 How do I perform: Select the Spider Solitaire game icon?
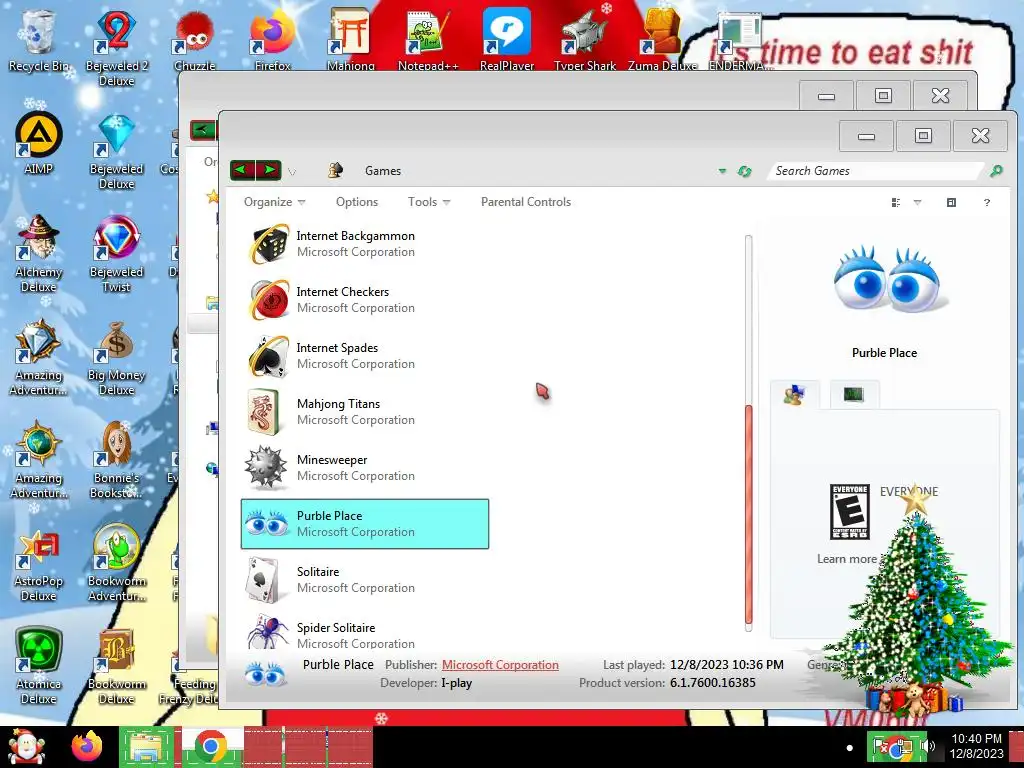tap(266, 632)
